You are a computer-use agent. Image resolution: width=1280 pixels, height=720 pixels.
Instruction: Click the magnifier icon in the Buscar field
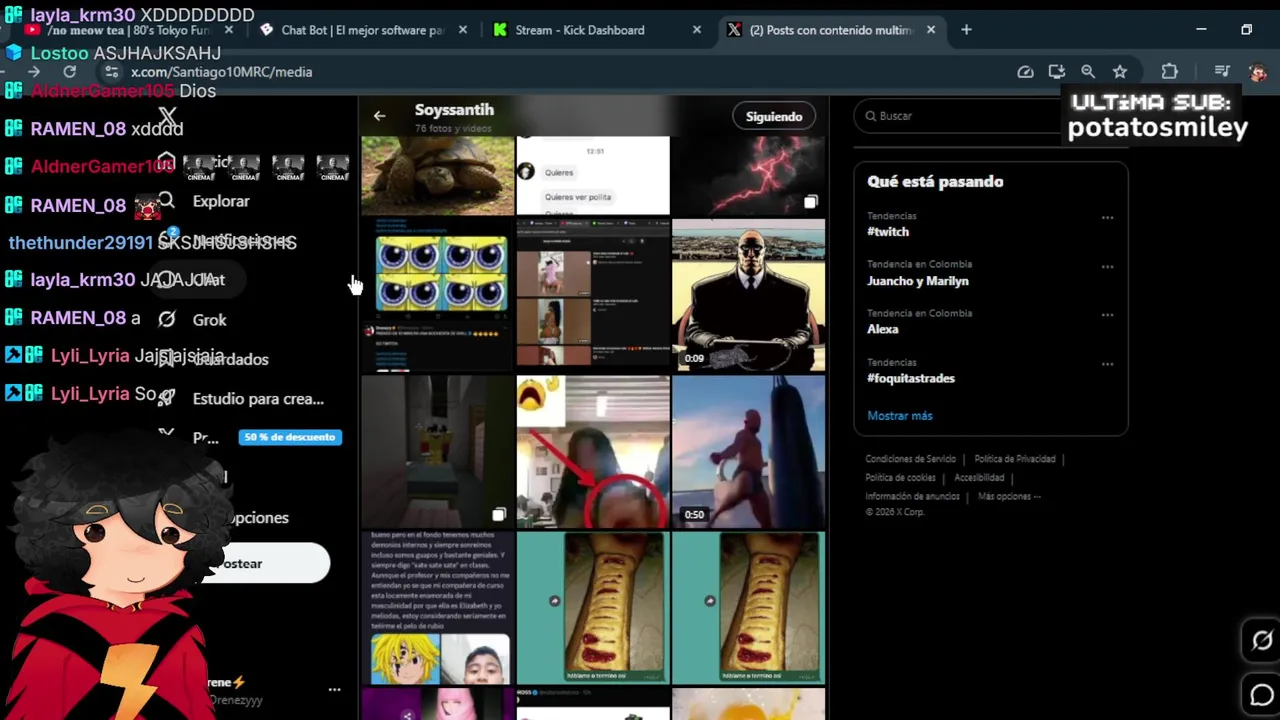point(872,116)
